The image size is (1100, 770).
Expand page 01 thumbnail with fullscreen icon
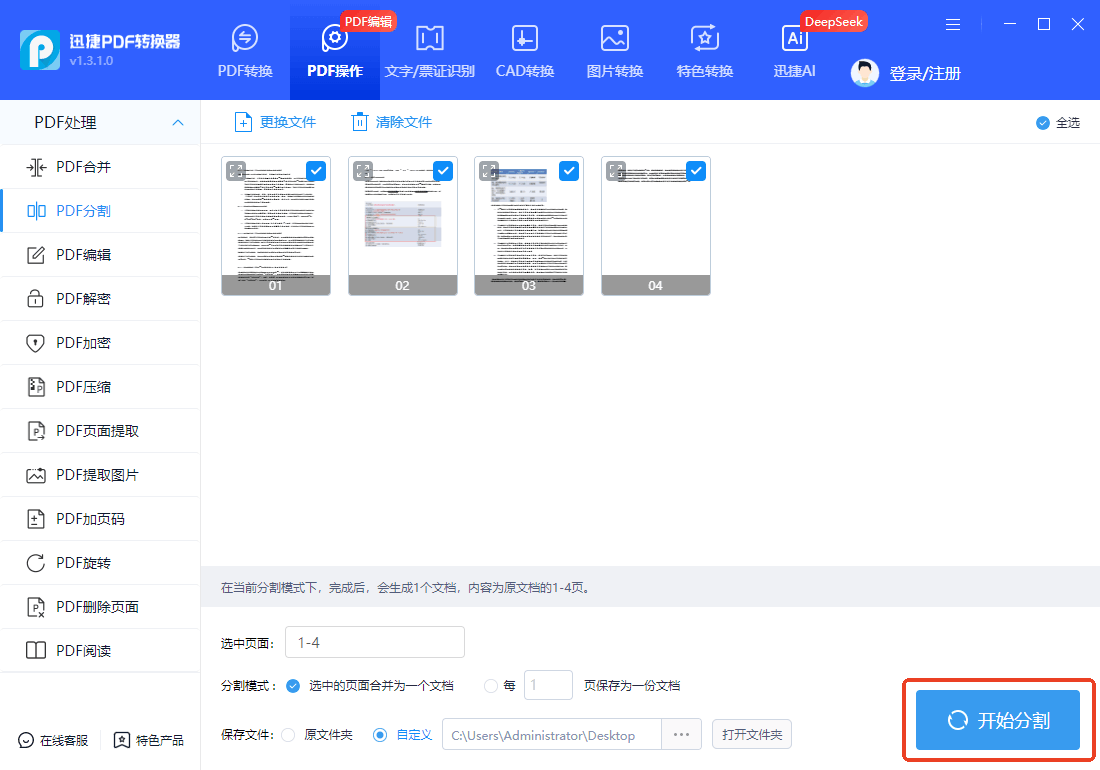point(236,170)
